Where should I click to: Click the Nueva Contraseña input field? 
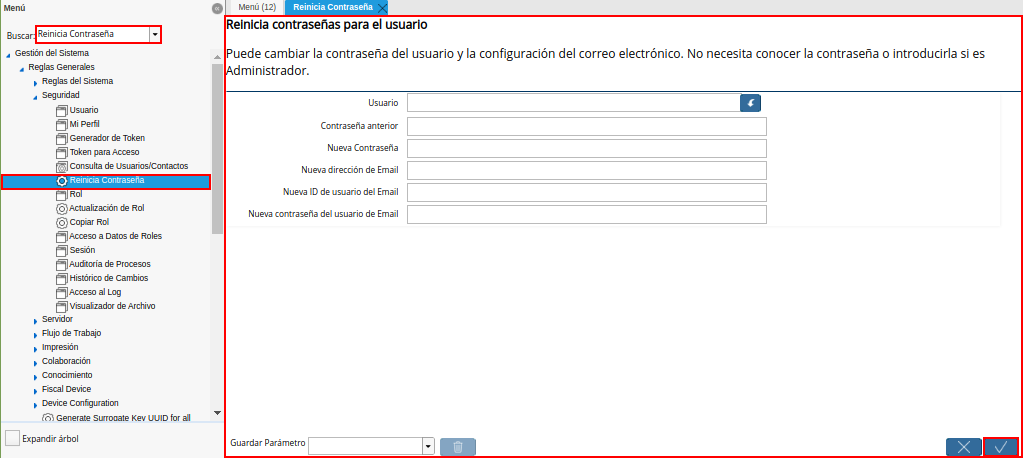pos(587,149)
